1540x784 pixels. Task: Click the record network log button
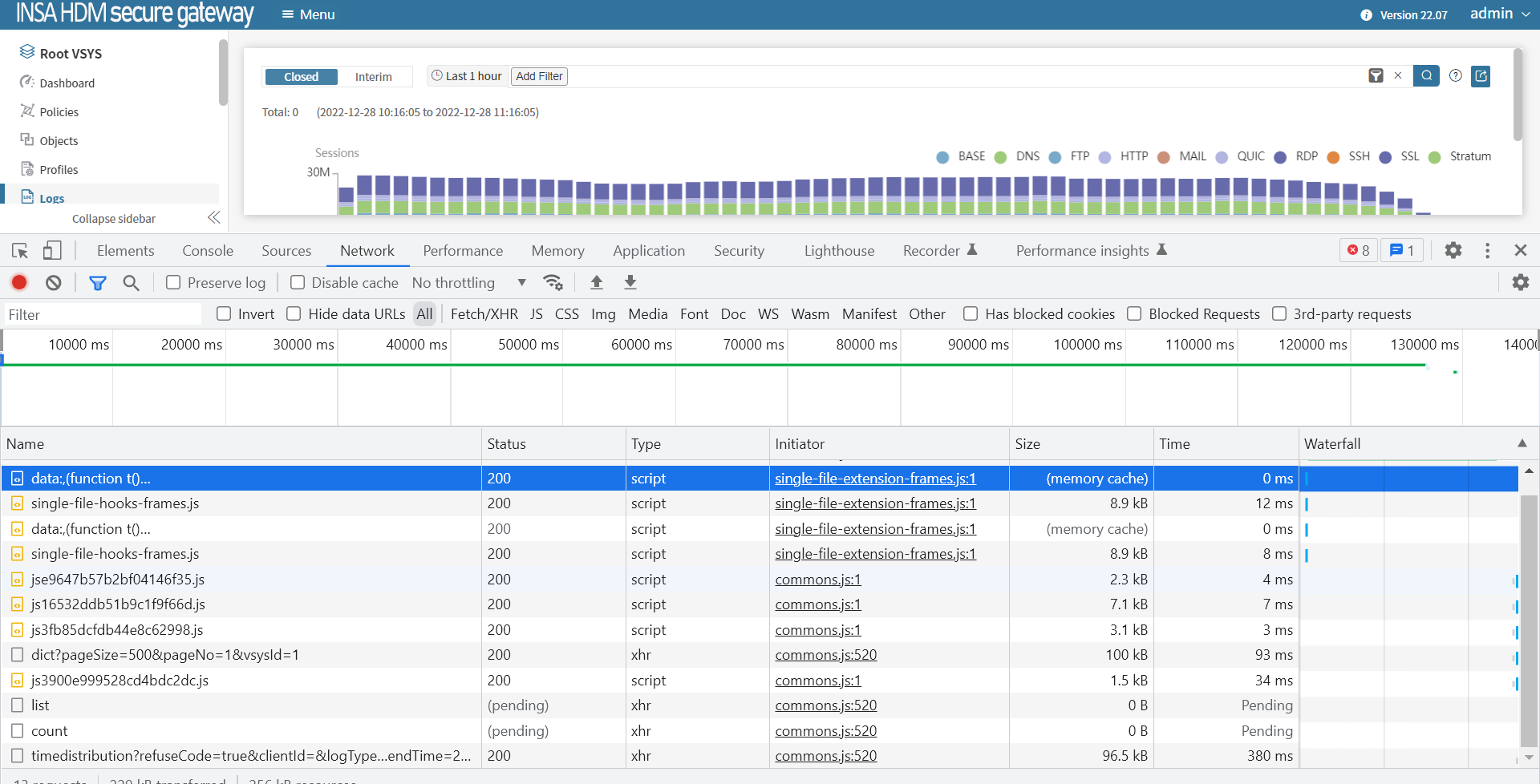coord(19,282)
